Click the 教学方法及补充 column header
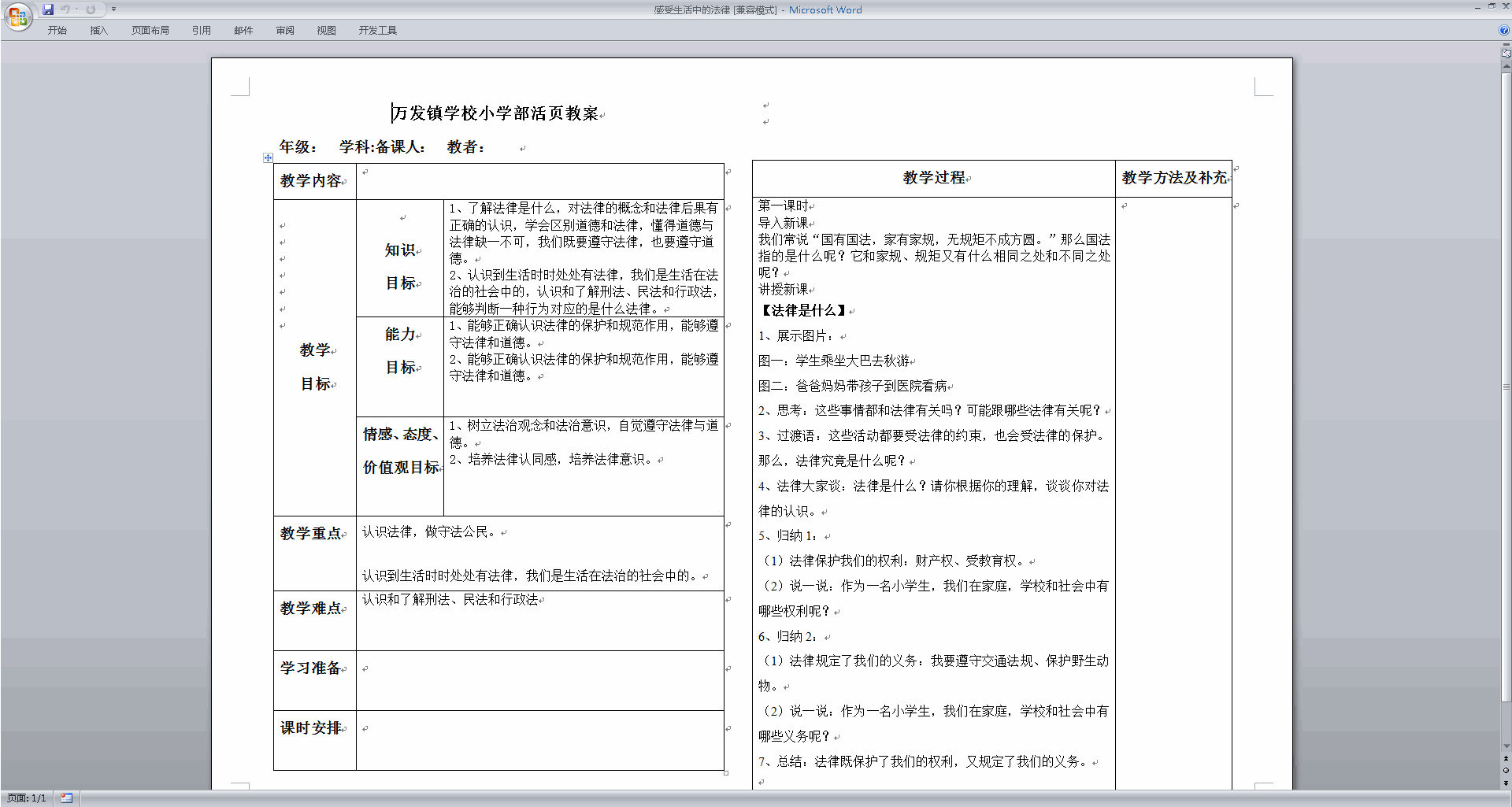The image size is (1512, 807). click(1173, 178)
